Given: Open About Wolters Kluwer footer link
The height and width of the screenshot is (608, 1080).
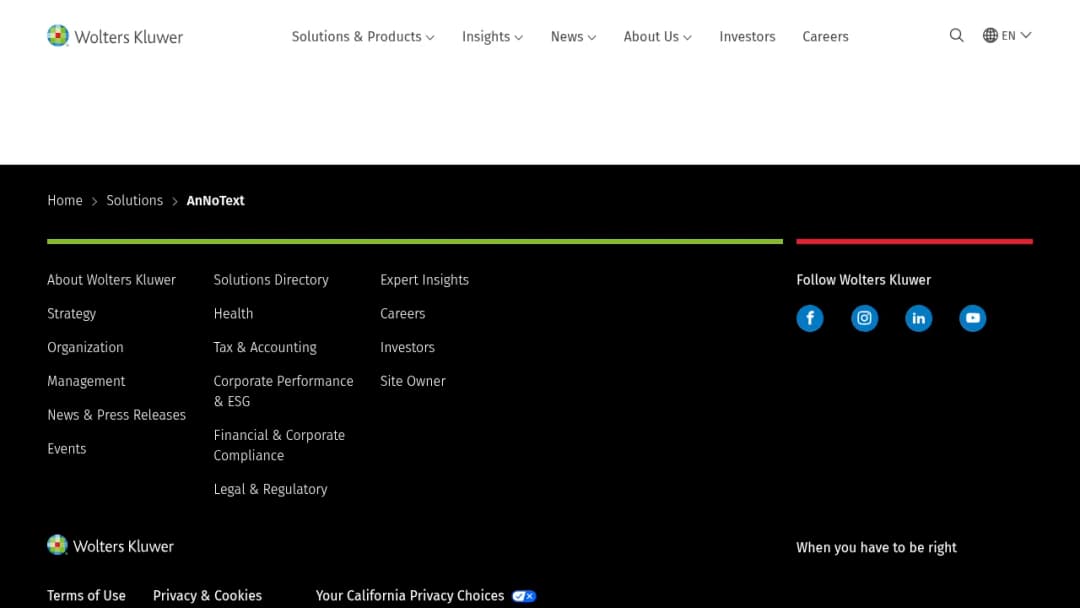Looking at the screenshot, I should pyautogui.click(x=112, y=280).
